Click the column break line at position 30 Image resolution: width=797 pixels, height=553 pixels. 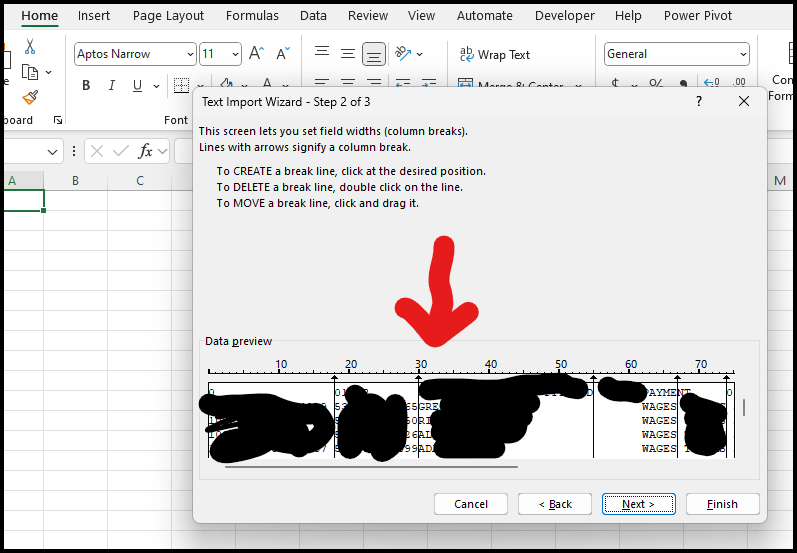point(419,420)
